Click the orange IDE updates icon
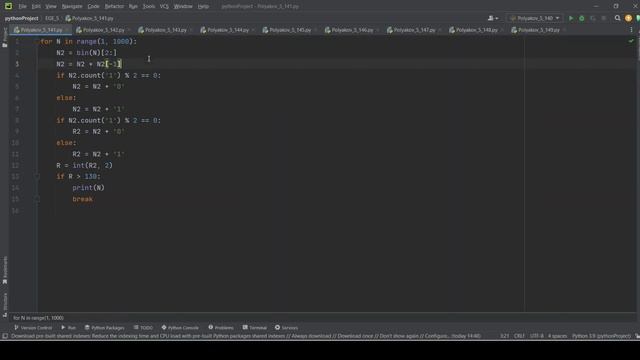 pyautogui.click(x=628, y=18)
